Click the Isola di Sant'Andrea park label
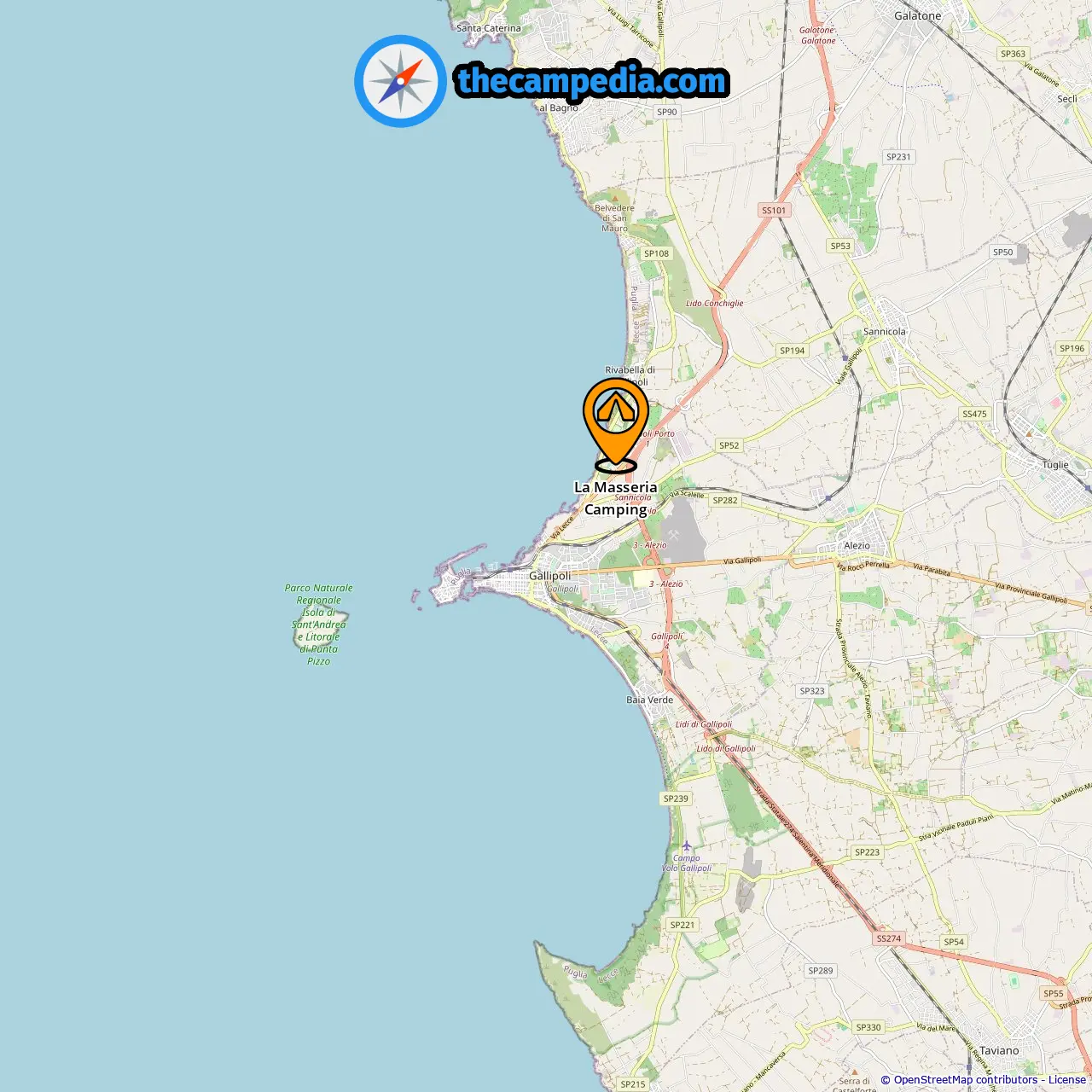The height and width of the screenshot is (1092, 1092). pos(319,624)
